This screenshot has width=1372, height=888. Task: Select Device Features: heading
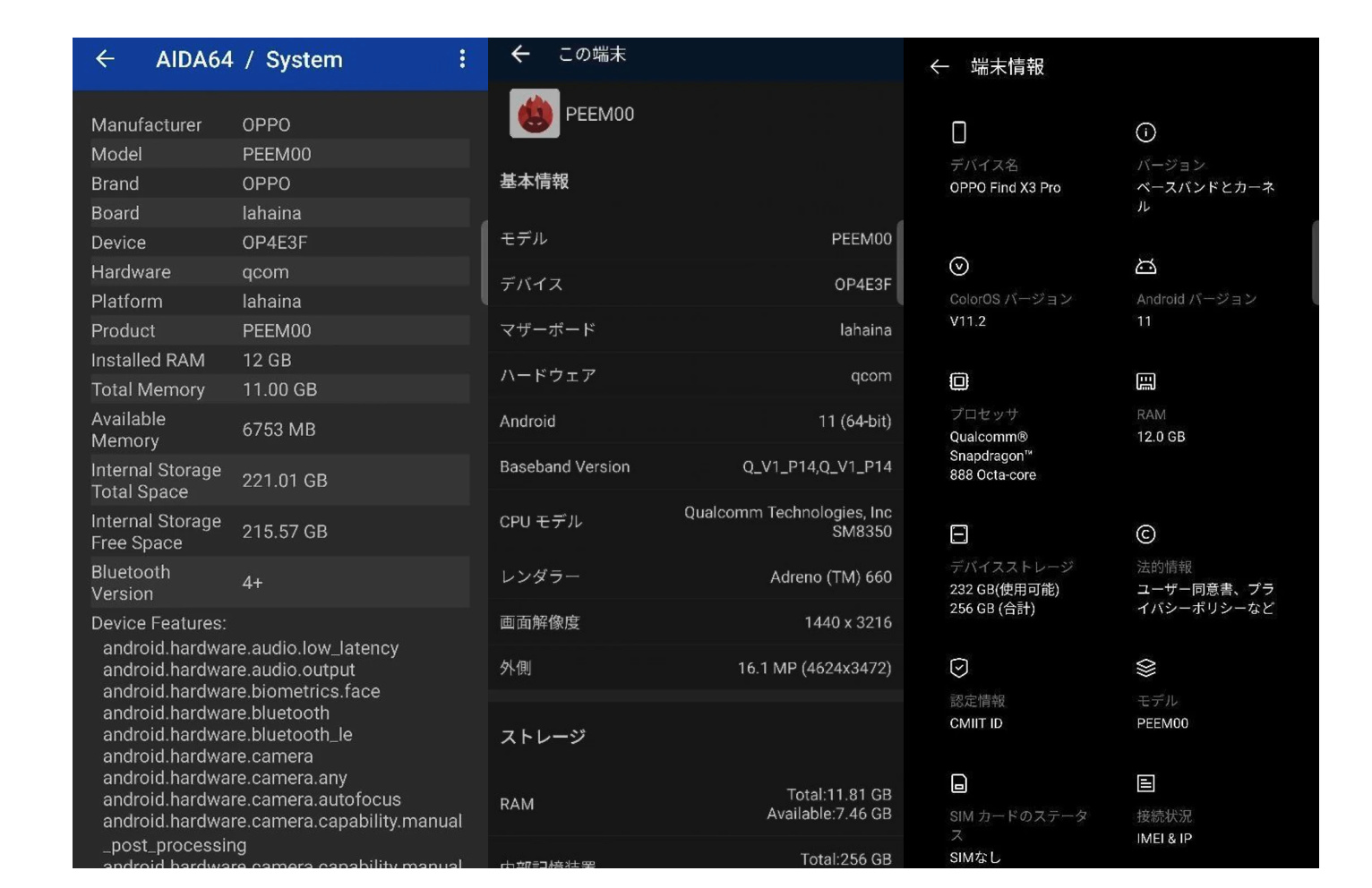(159, 623)
